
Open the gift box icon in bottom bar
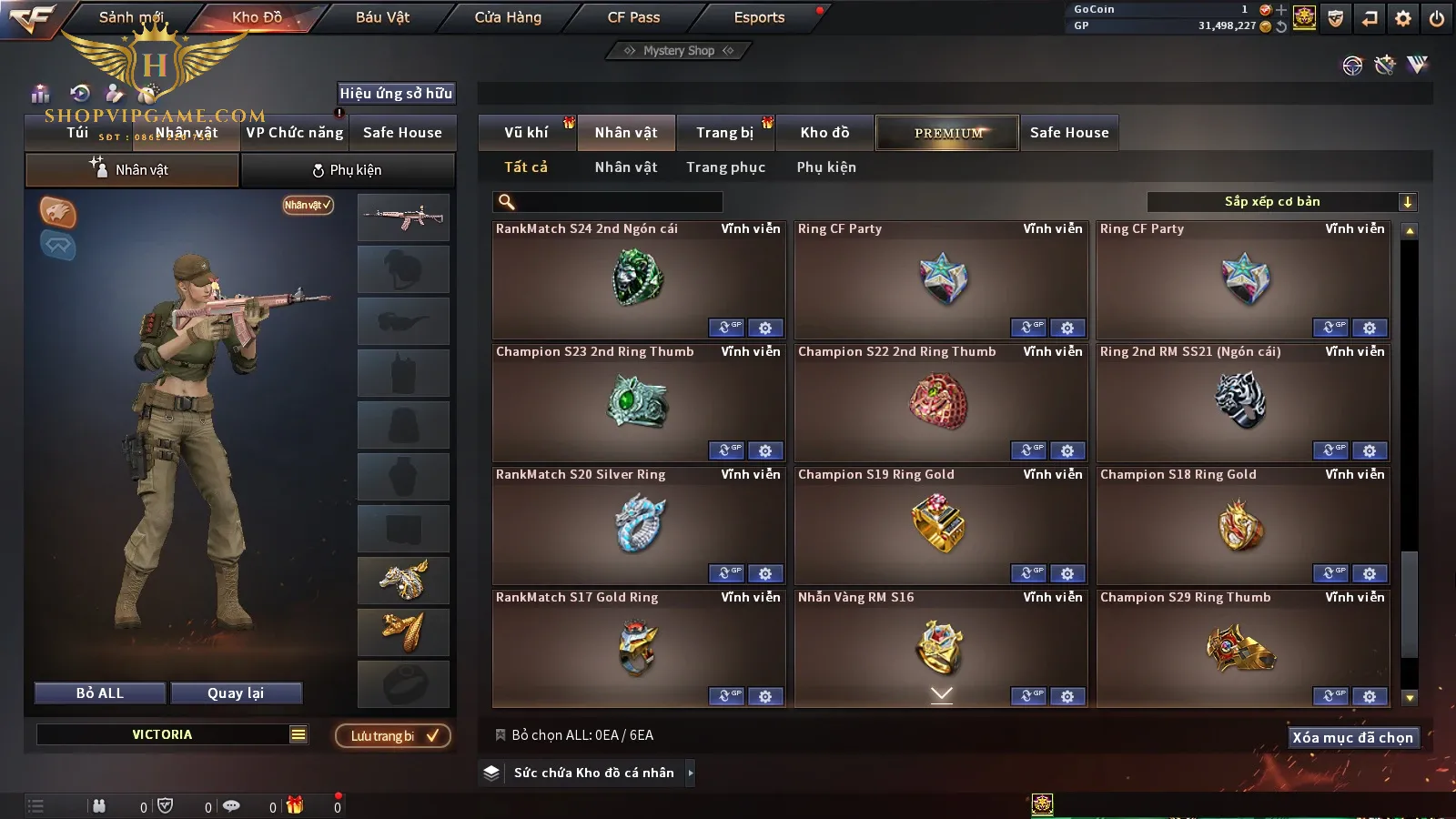tap(295, 805)
